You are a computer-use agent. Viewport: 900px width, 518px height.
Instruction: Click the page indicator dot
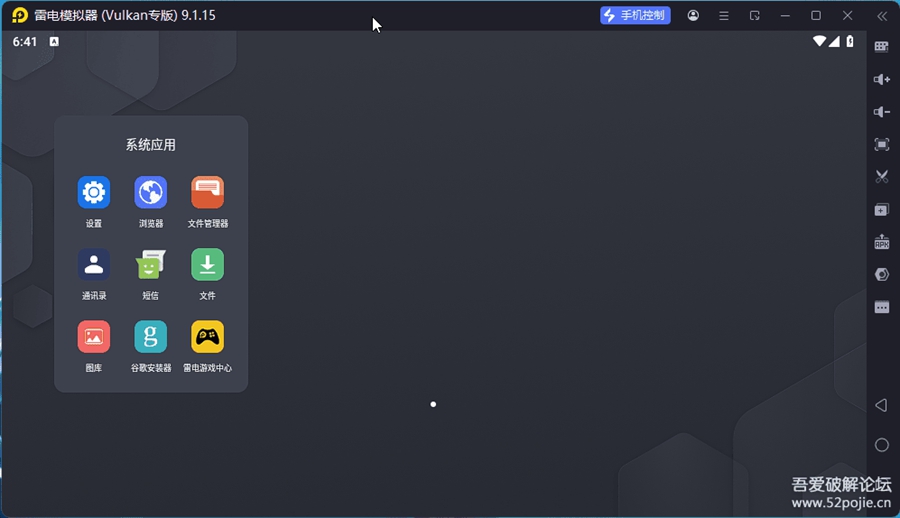click(x=433, y=404)
